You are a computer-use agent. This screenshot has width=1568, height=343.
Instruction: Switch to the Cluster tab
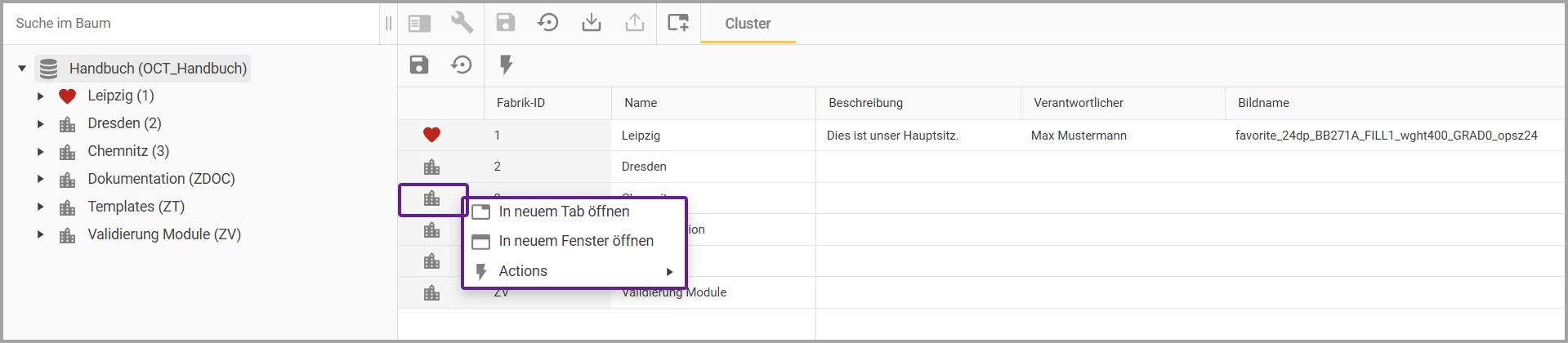pyautogui.click(x=748, y=24)
